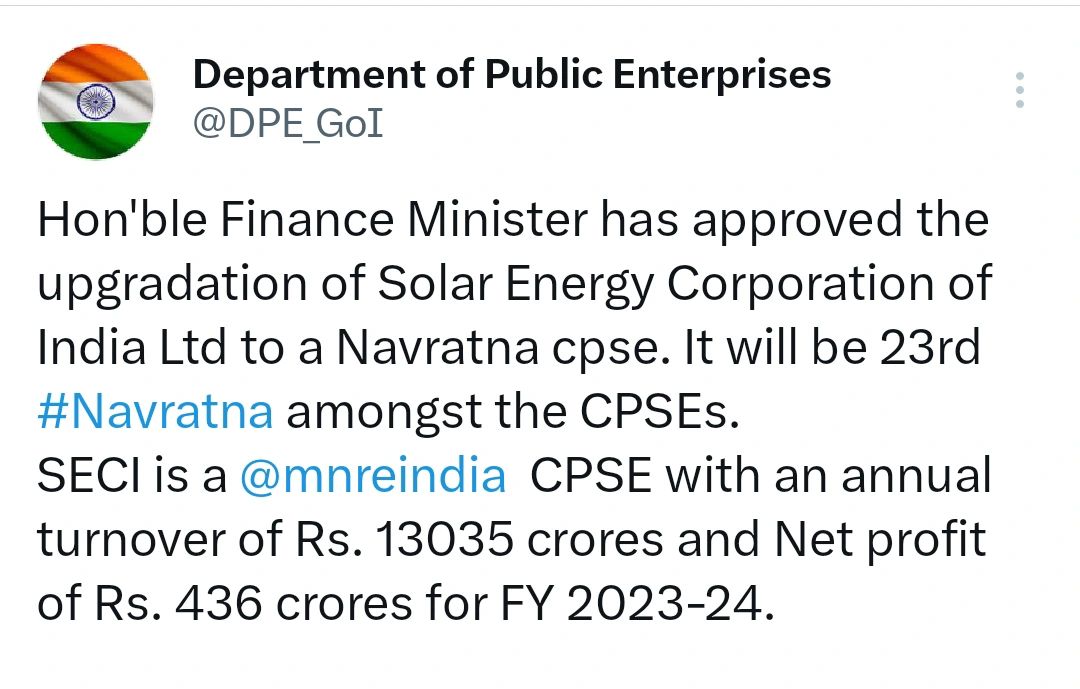
Task: Click the "Net profit" text
Action: point(880,541)
